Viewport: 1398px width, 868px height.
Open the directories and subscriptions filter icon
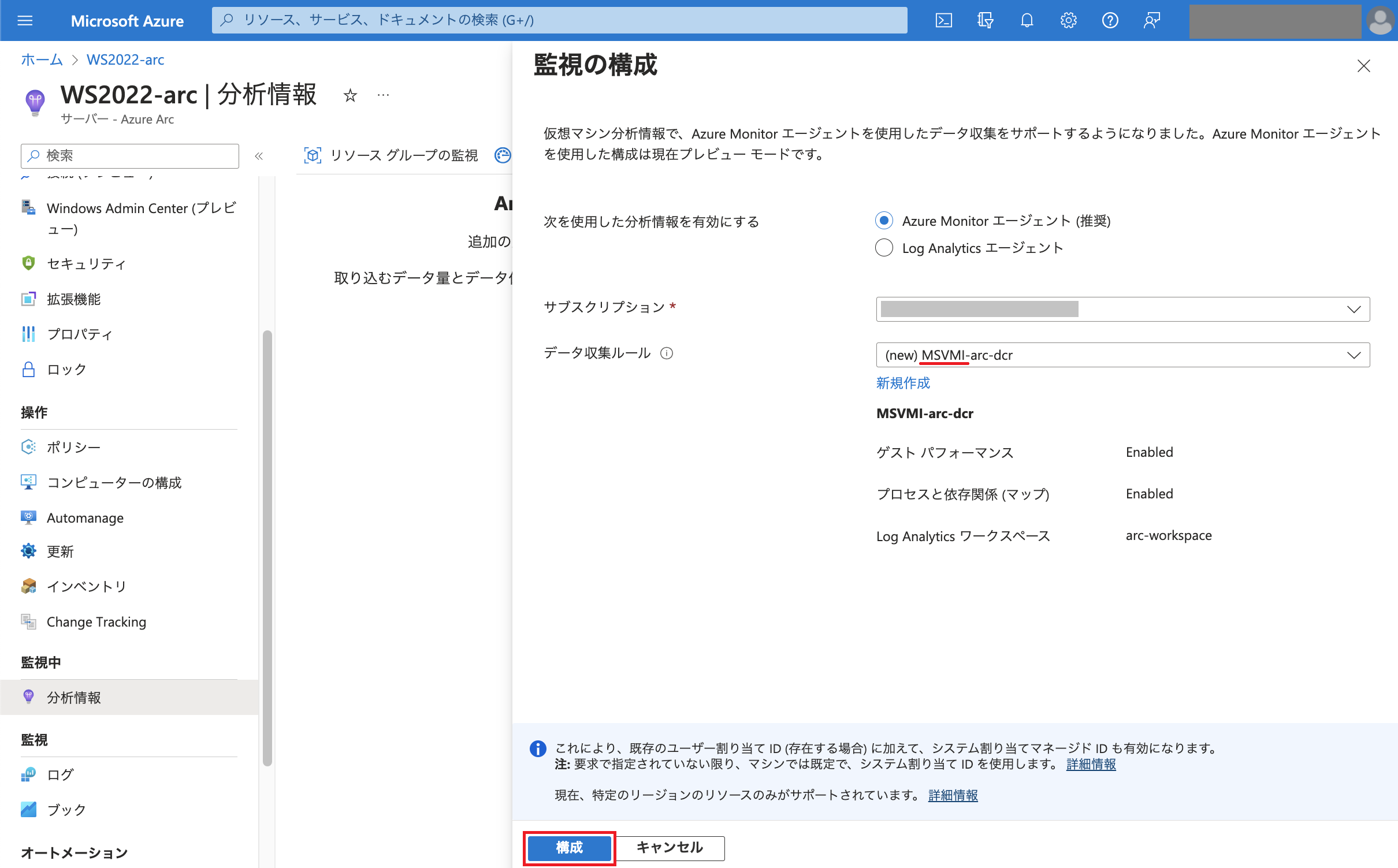pyautogui.click(x=985, y=21)
